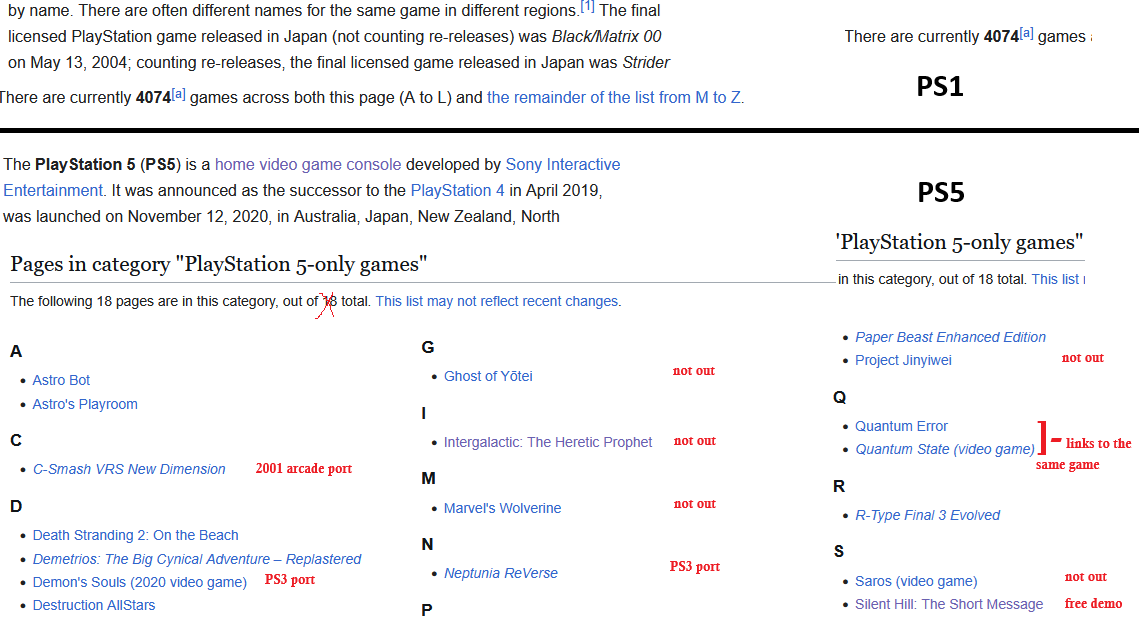Open C-Smash VRS New Dimension link
The width and height of the screenshot is (1139, 632).
tap(129, 469)
